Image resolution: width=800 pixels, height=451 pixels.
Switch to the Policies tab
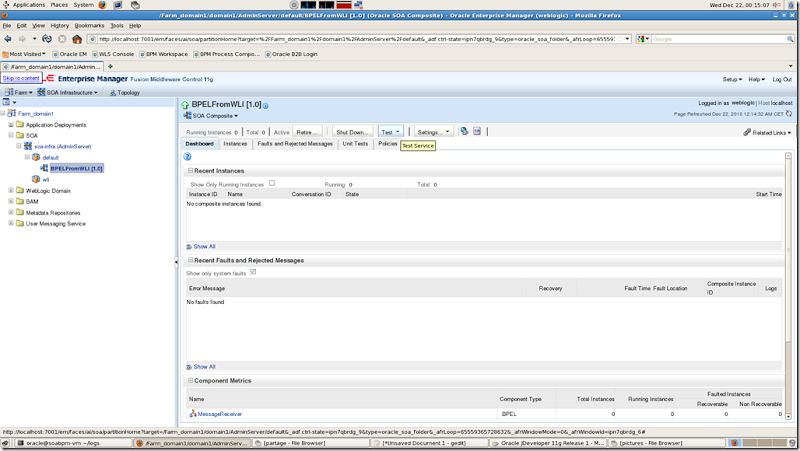(x=388, y=144)
